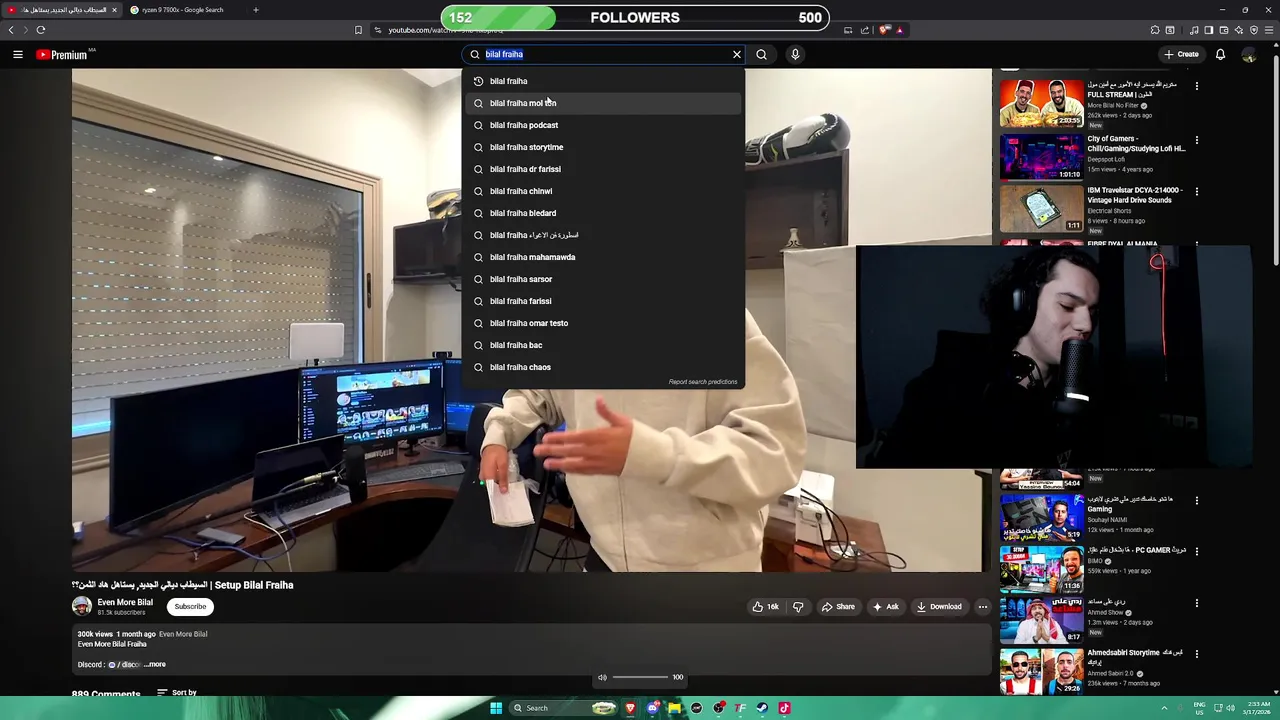Close the active YouTube tab
Viewport: 1280px width, 720px height.
coord(114,10)
